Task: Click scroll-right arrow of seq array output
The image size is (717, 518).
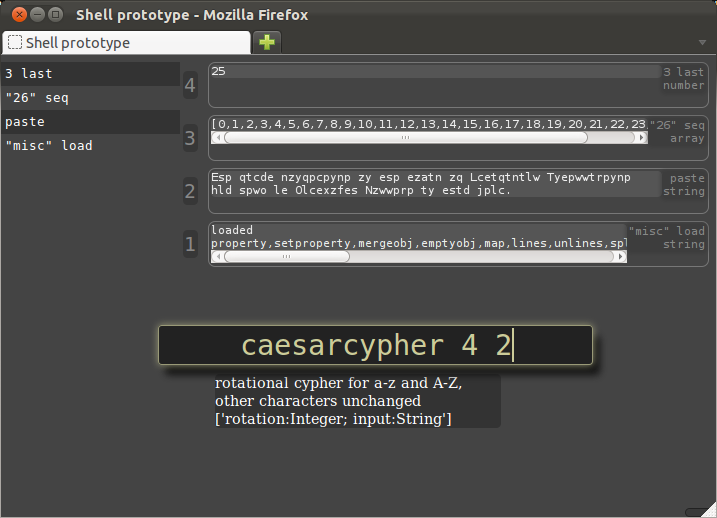Action: tap(642, 137)
